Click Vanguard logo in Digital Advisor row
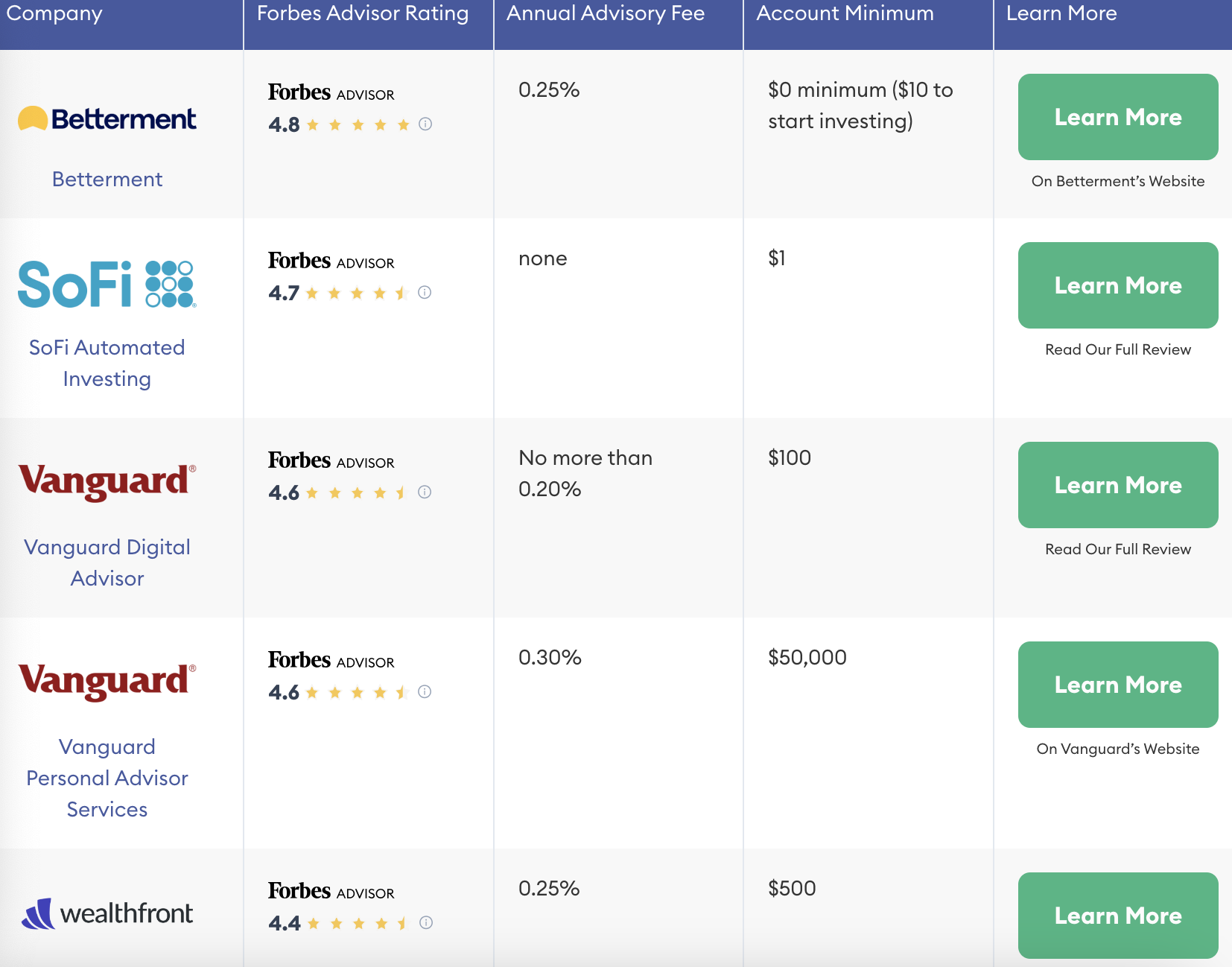The image size is (1232, 967). pos(107,481)
